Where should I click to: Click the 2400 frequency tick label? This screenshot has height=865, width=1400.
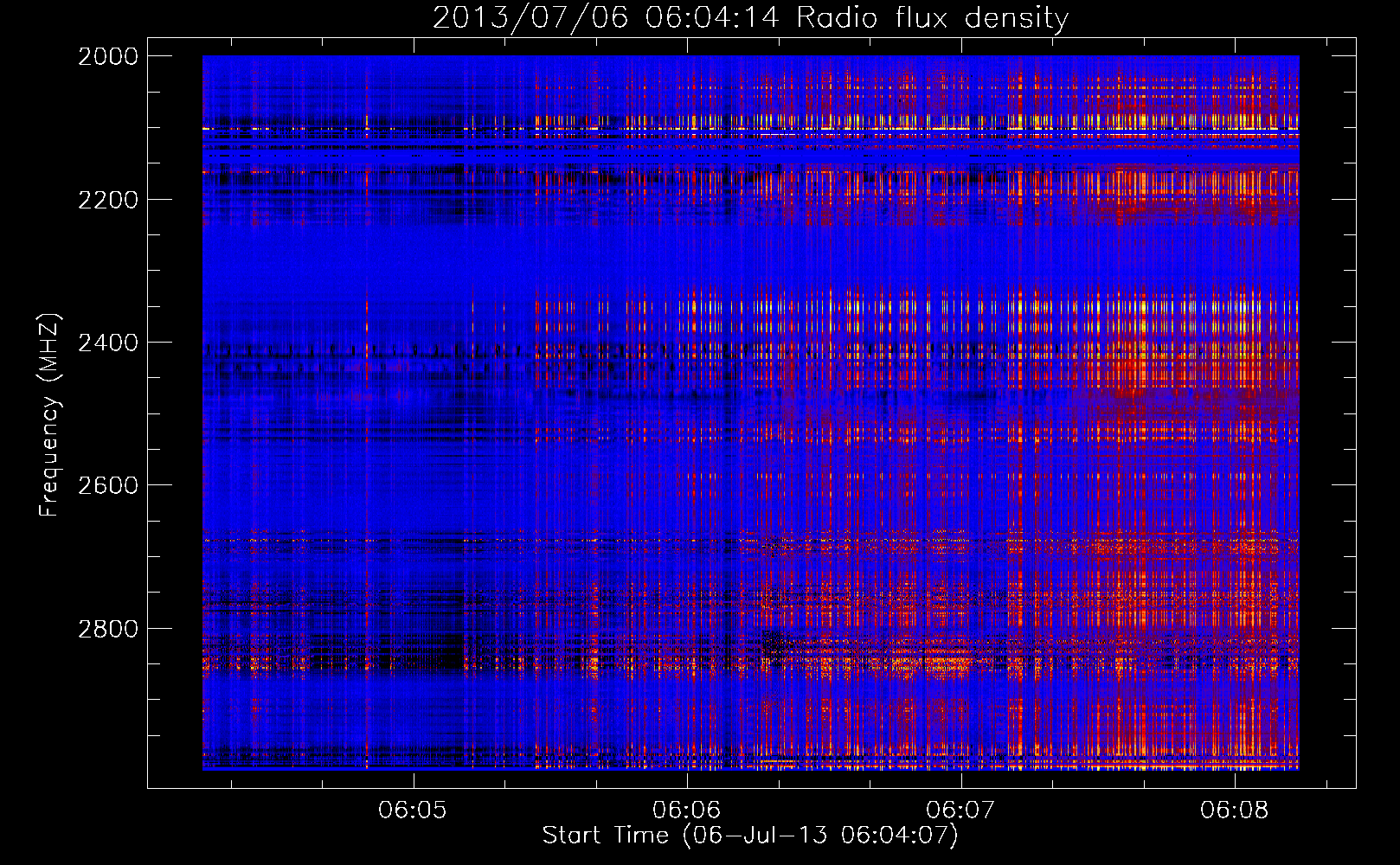pyautogui.click(x=108, y=343)
